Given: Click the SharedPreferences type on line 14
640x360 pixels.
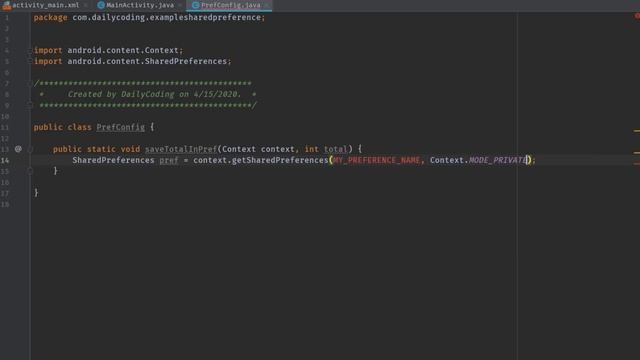Looking at the screenshot, I should click(113, 160).
